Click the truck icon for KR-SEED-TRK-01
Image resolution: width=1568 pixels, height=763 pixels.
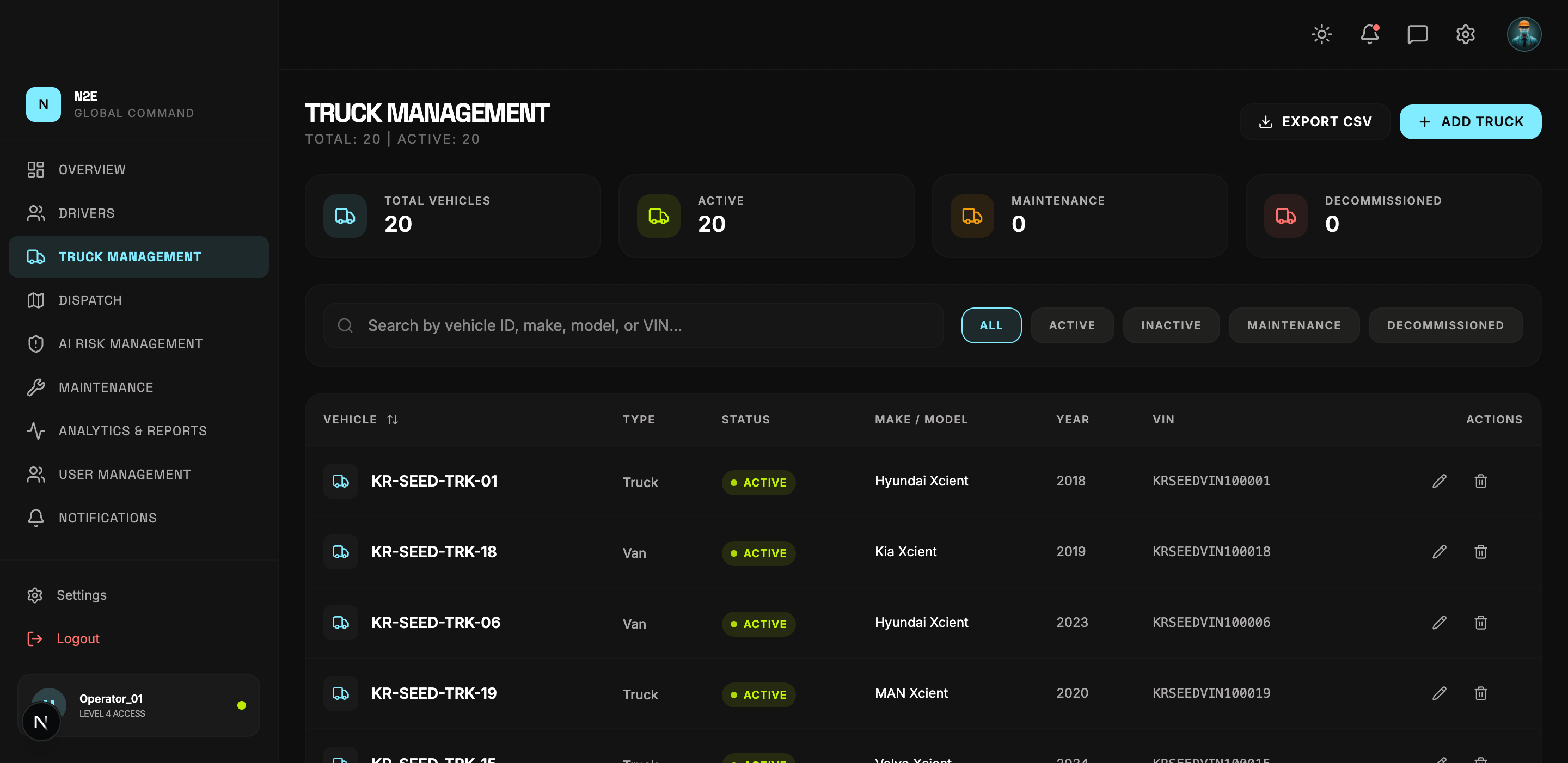pyautogui.click(x=341, y=481)
